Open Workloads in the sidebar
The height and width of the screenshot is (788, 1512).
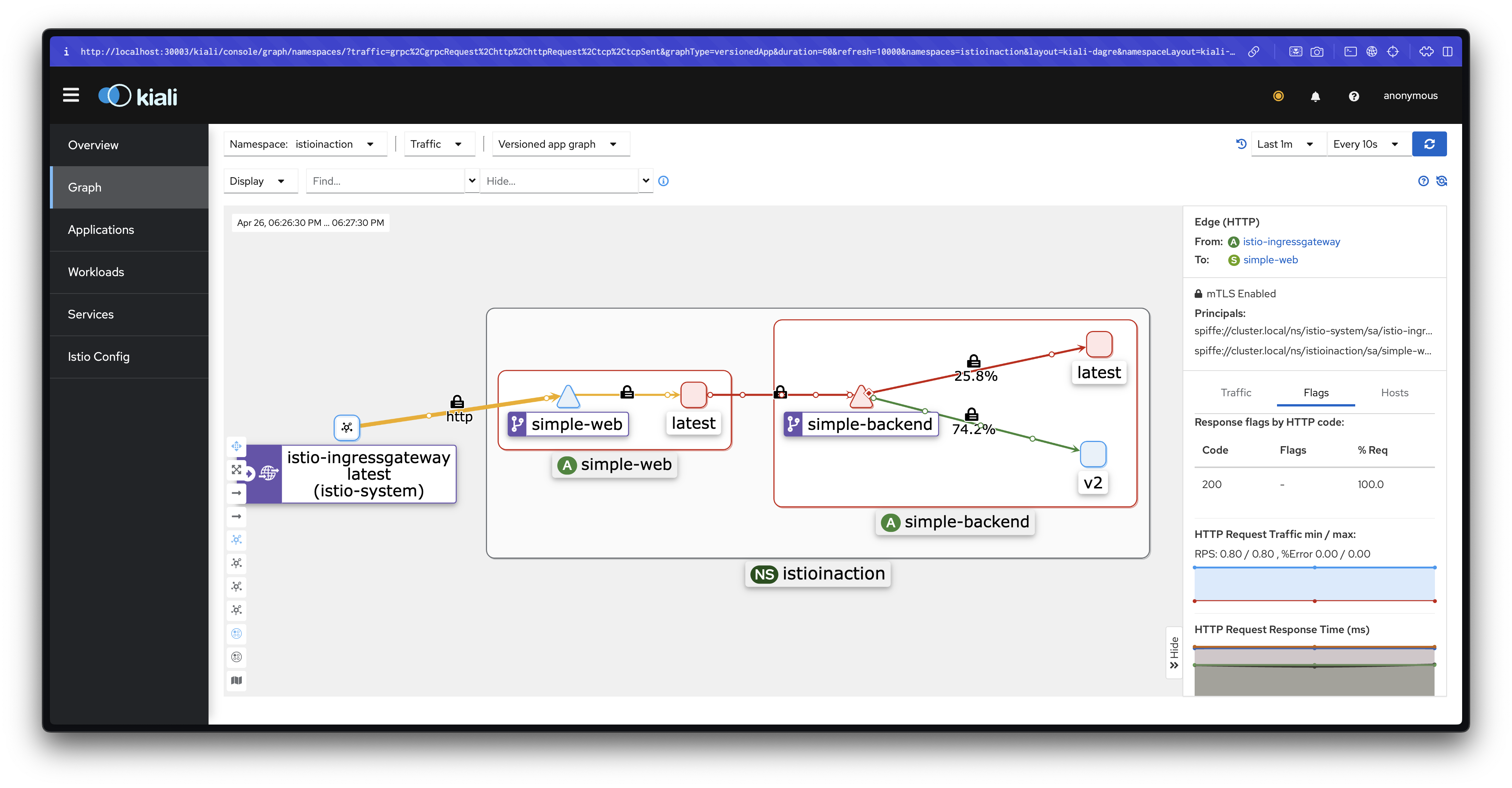tap(129, 272)
